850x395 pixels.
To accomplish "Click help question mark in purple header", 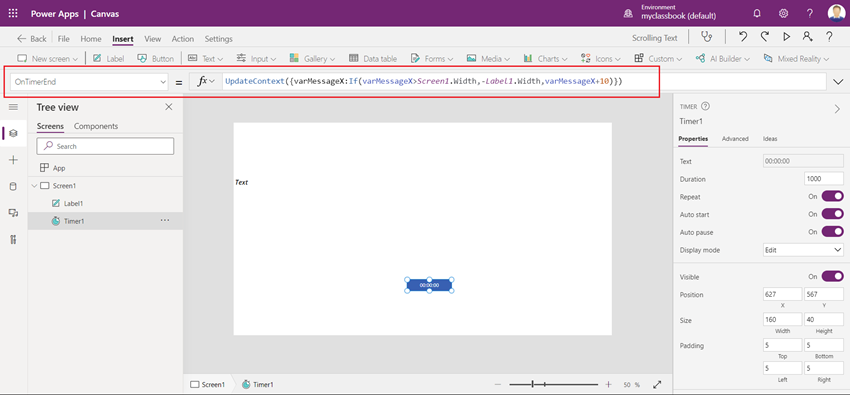I will tap(809, 14).
